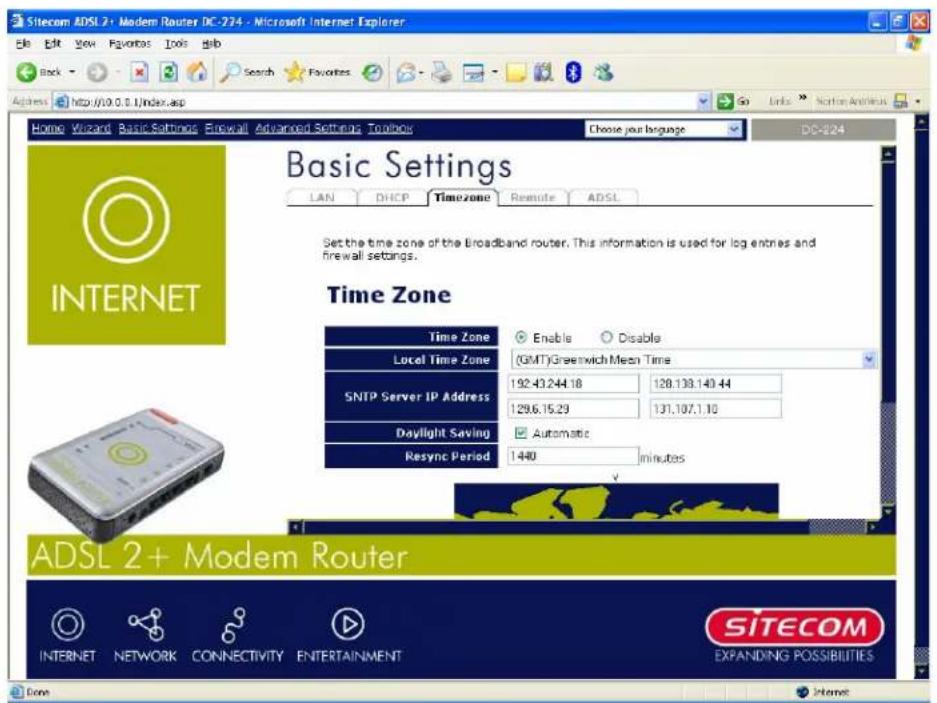Click the Sitecom logo
The height and width of the screenshot is (703, 937).
(x=794, y=627)
